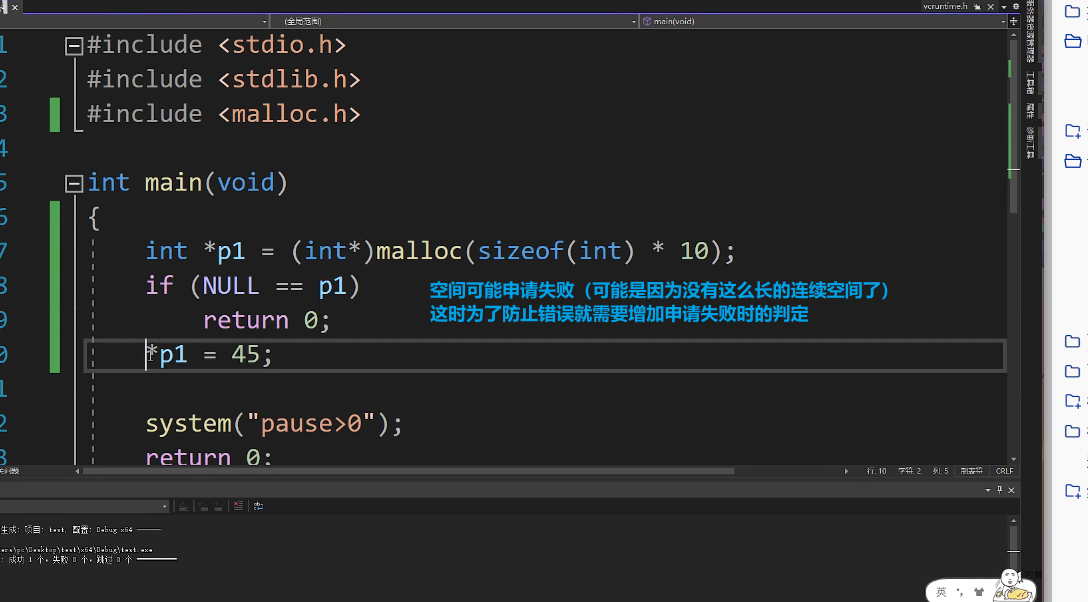
Task: Click the CRLF line ending indicator
Action: pyautogui.click(x=1004, y=471)
